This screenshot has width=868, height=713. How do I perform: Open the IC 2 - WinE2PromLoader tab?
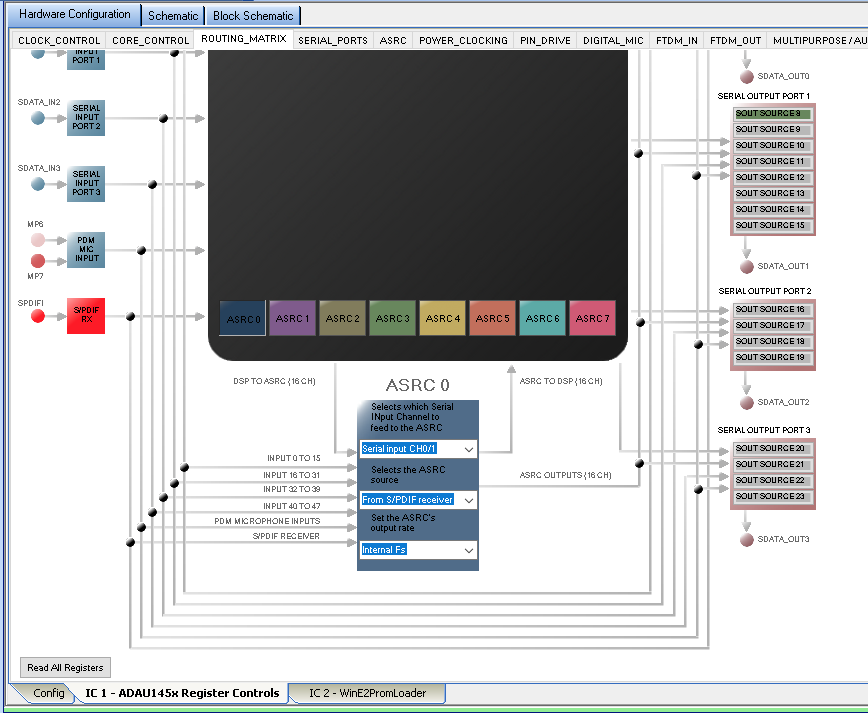366,693
